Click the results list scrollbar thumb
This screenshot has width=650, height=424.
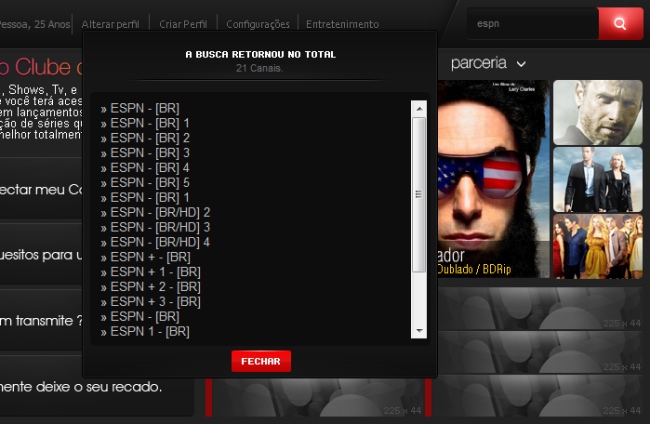tap(419, 194)
